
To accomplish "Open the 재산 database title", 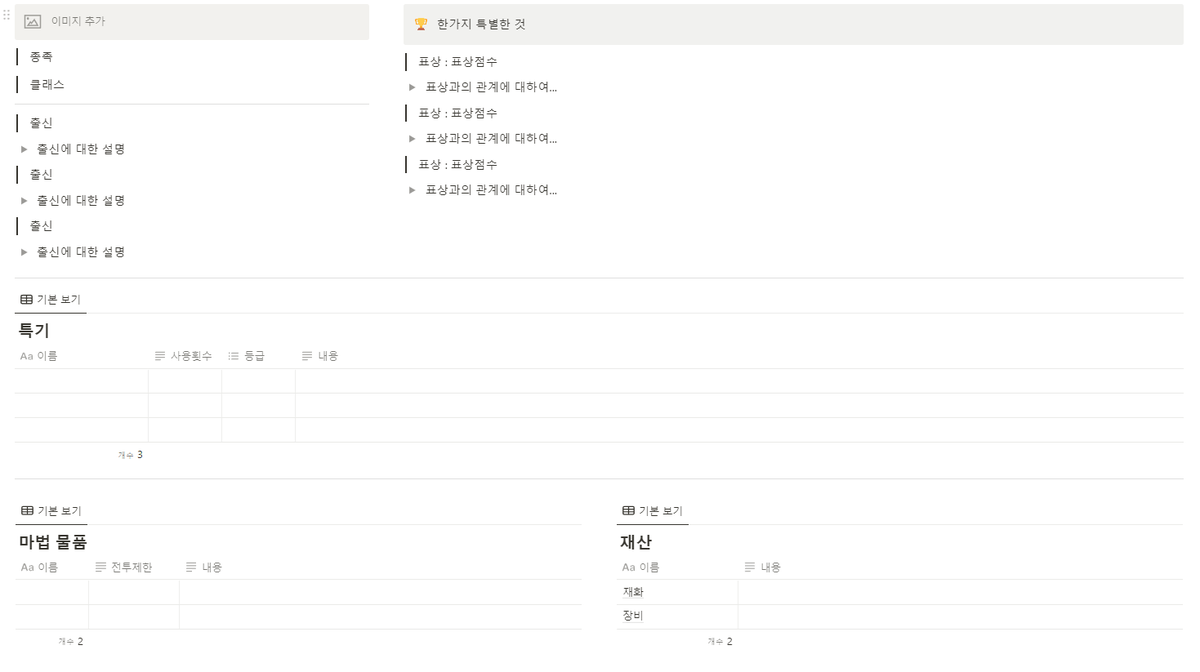I will coord(636,542).
